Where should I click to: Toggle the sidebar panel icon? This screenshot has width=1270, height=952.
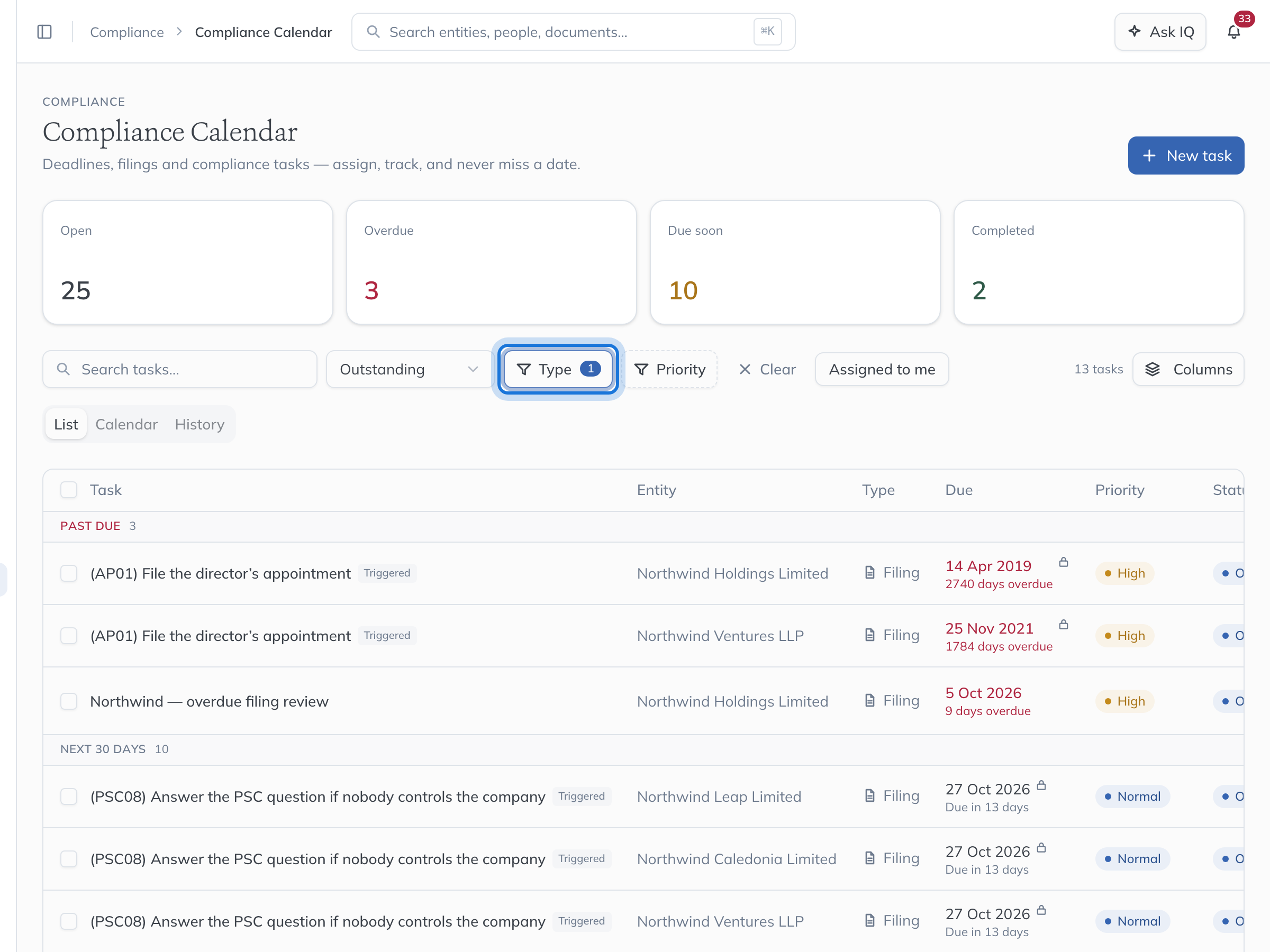(44, 32)
